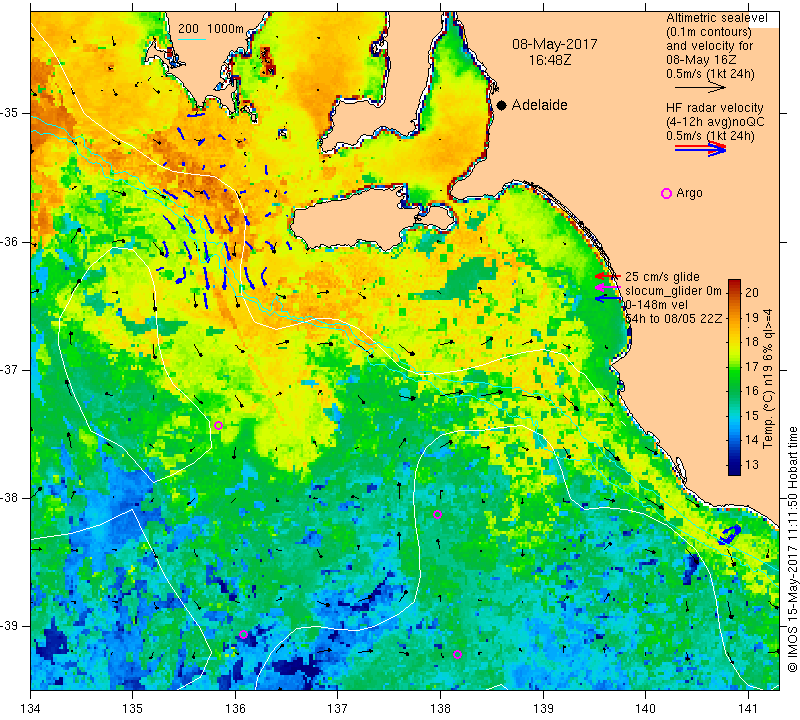Click the 'Altimetric sealevel' legend heading
The image size is (800, 720).
(716, 18)
